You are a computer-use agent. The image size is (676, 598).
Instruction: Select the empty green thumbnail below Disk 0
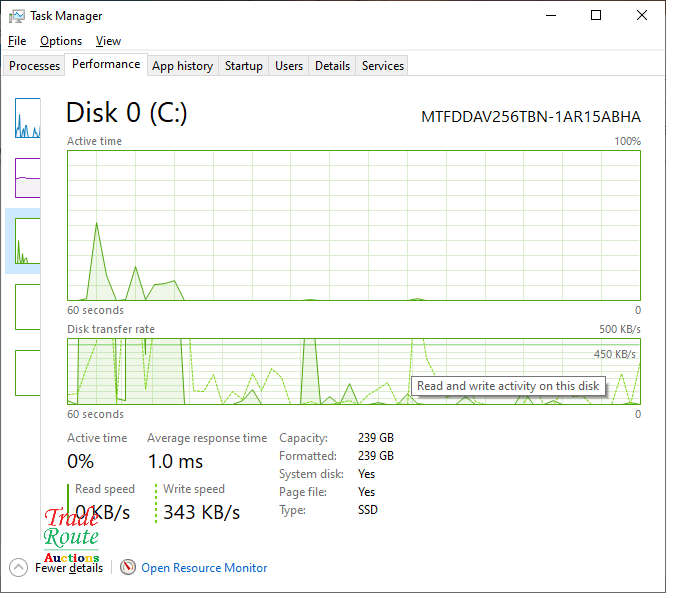27,306
